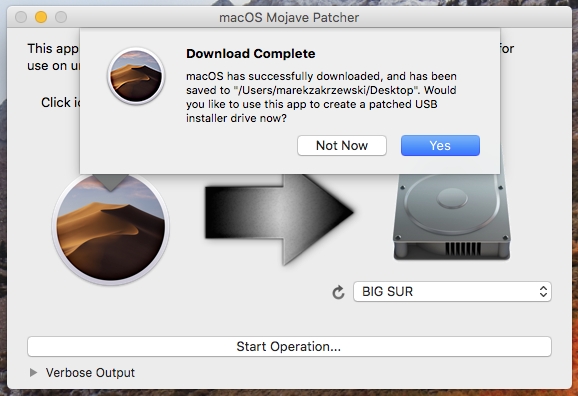Viewport: 578px width, 396px height.
Task: Open the BIG SUR volume dropdown
Action: 452,292
